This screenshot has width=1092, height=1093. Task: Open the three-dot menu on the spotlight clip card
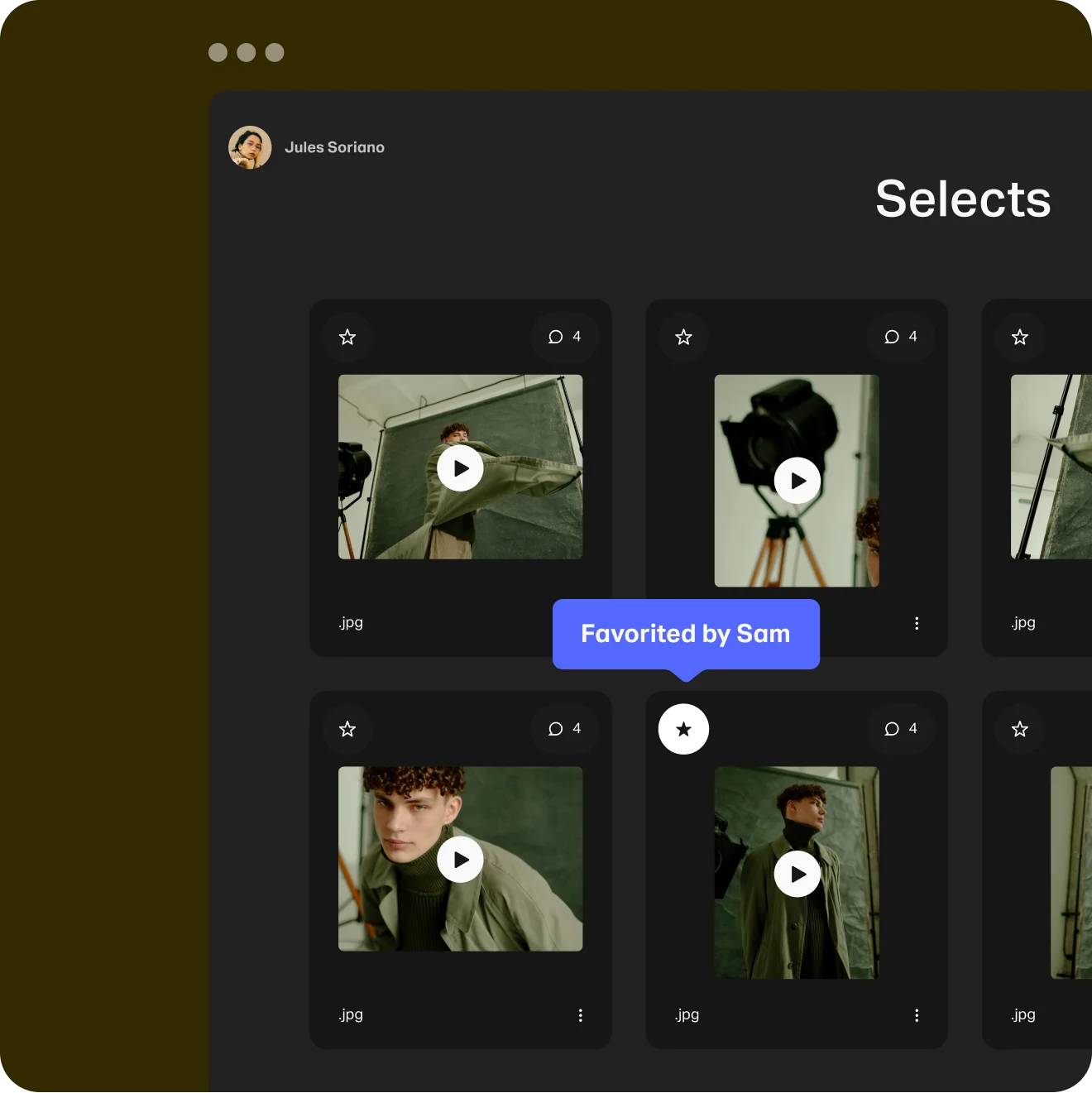coord(917,623)
